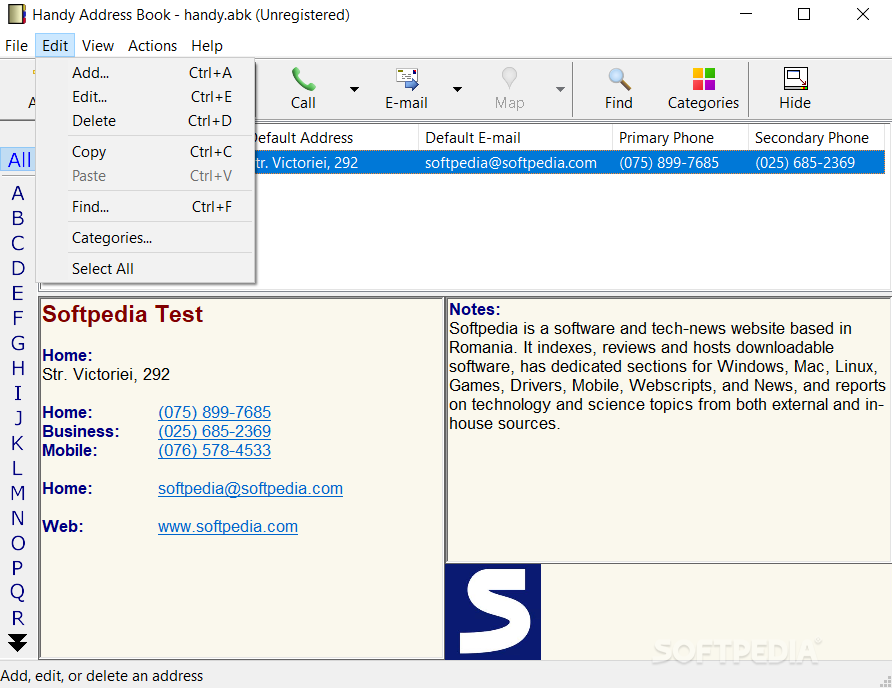Screen dimensions: 892x688
Task: Click the green Call phone icon
Action: [303, 79]
